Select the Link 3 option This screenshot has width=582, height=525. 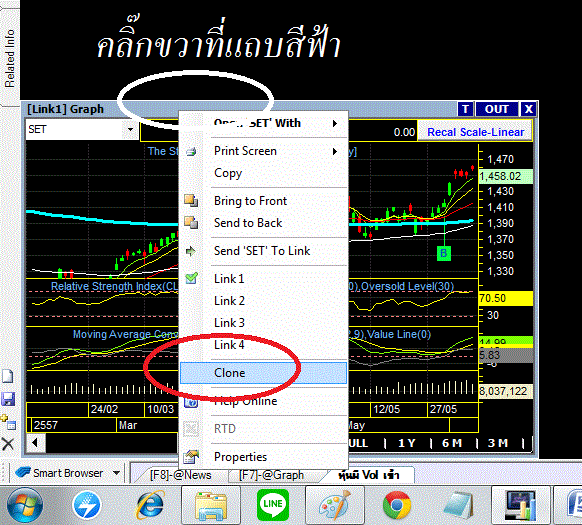tap(263, 323)
